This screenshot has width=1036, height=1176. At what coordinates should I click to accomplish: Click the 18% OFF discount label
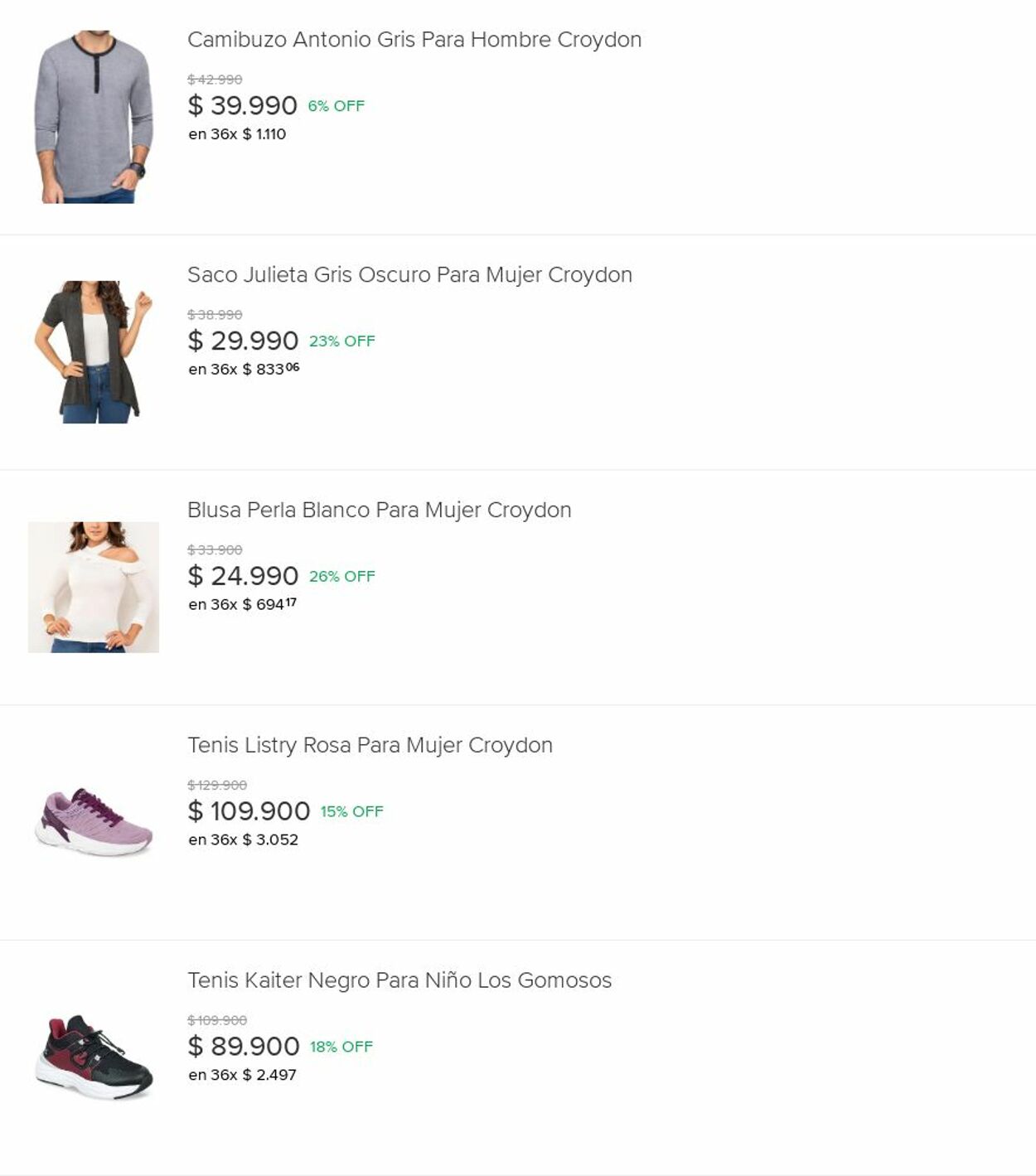pos(341,1048)
